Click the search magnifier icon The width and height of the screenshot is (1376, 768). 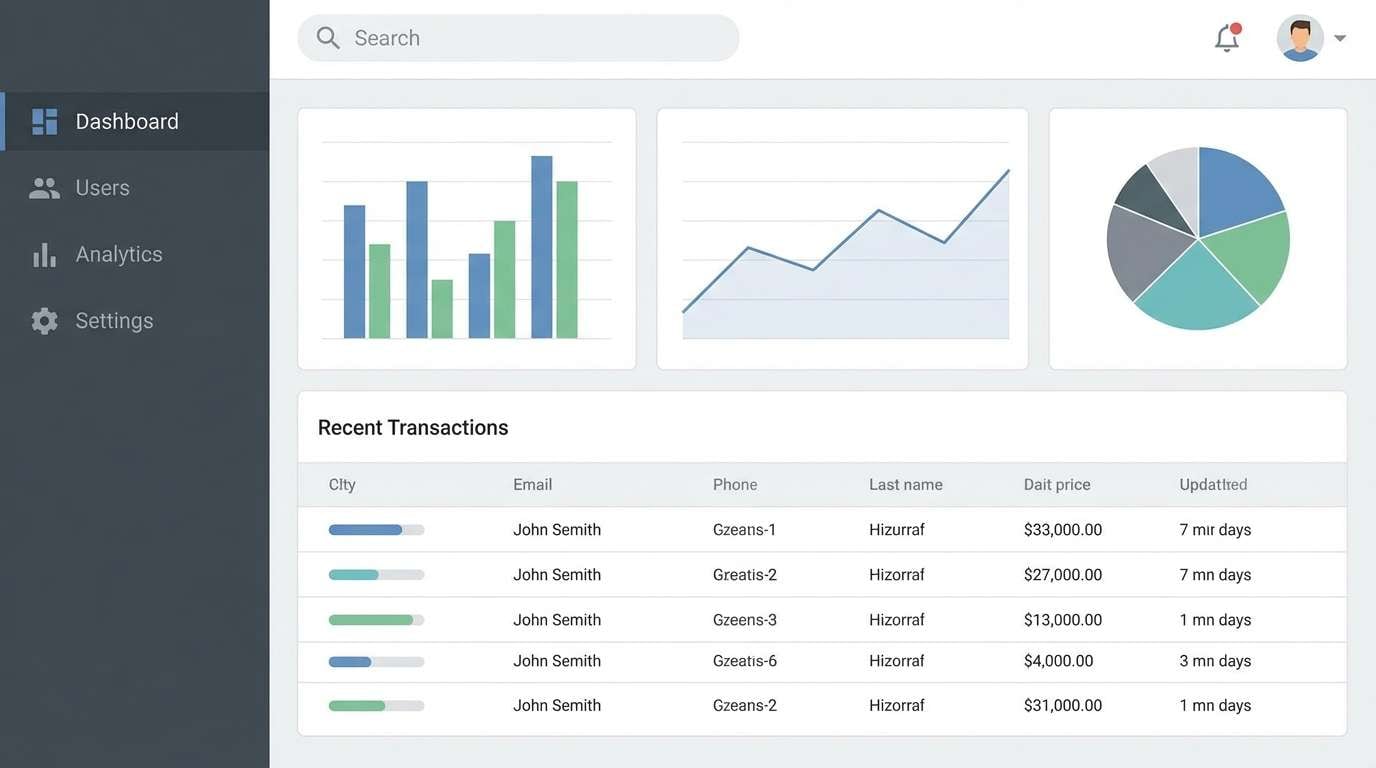[x=327, y=37]
